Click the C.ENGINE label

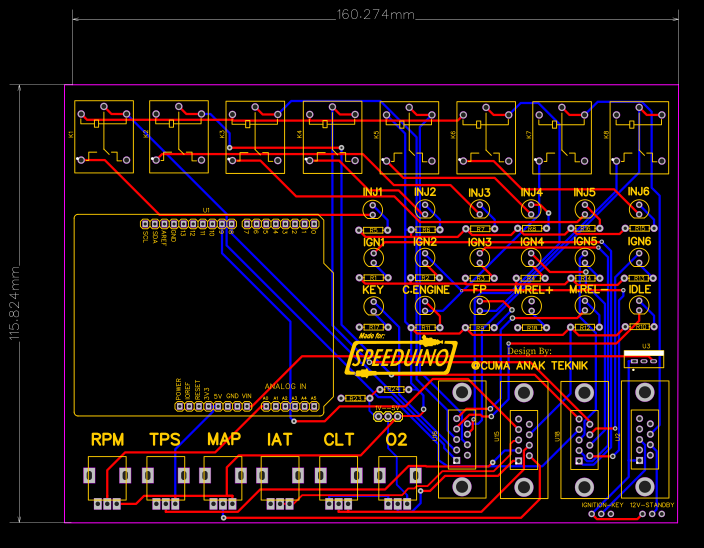(x=426, y=290)
